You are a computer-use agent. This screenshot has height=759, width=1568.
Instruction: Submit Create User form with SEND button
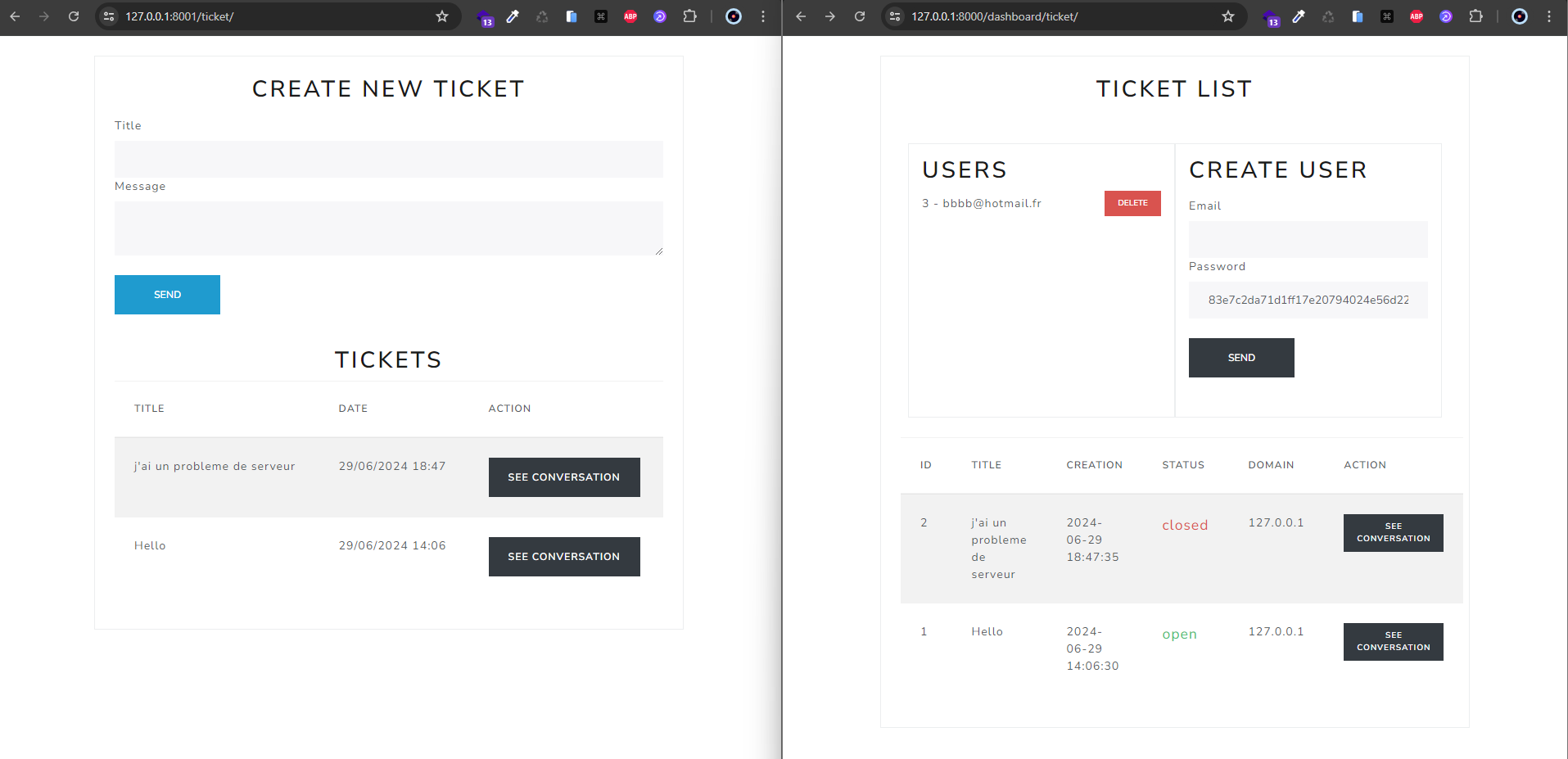tap(1240, 358)
